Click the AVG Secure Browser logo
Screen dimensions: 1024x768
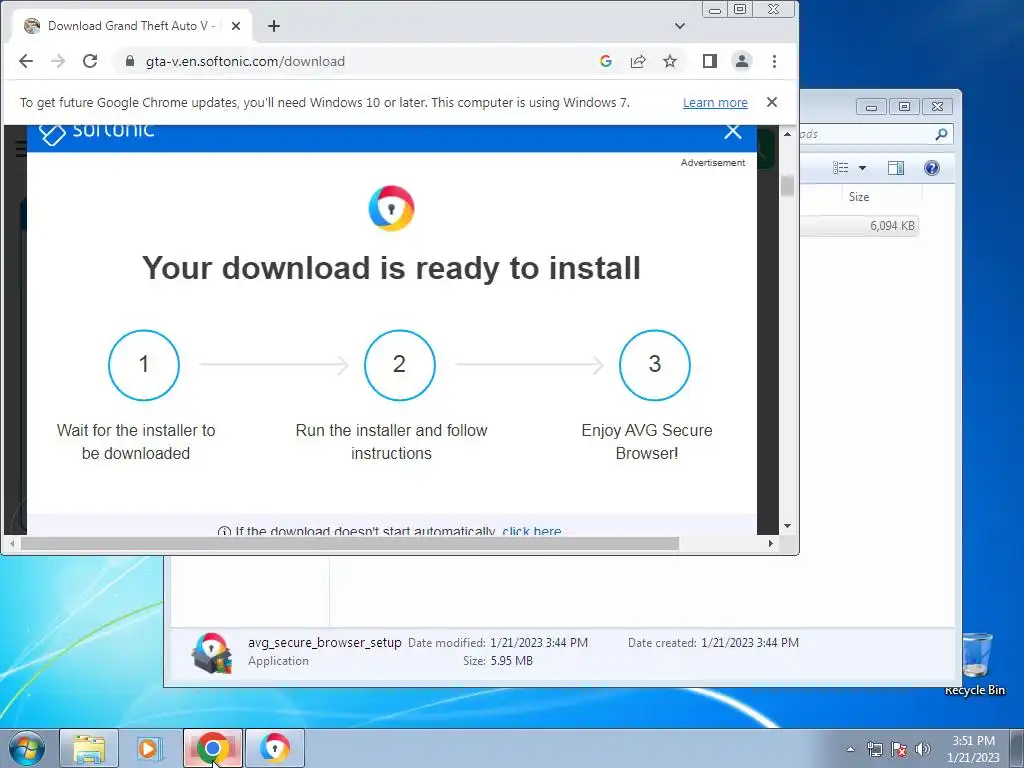[391, 208]
